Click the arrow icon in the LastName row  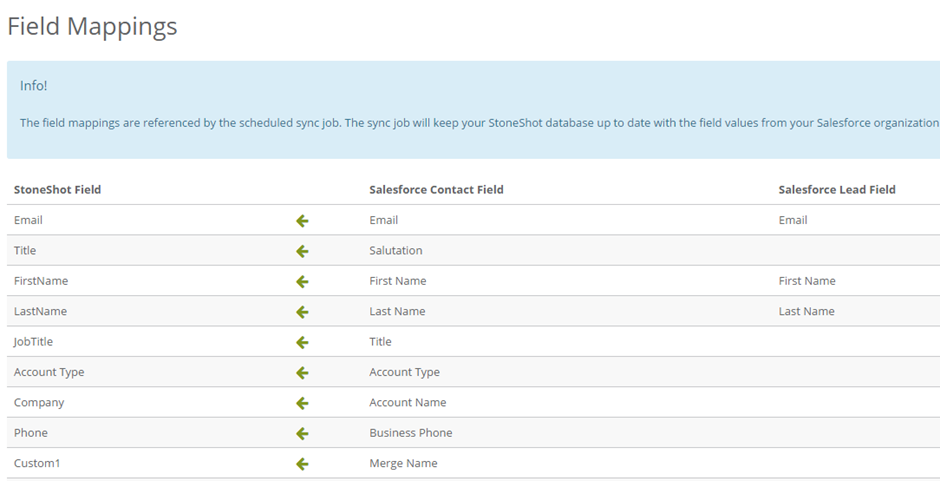[302, 312]
